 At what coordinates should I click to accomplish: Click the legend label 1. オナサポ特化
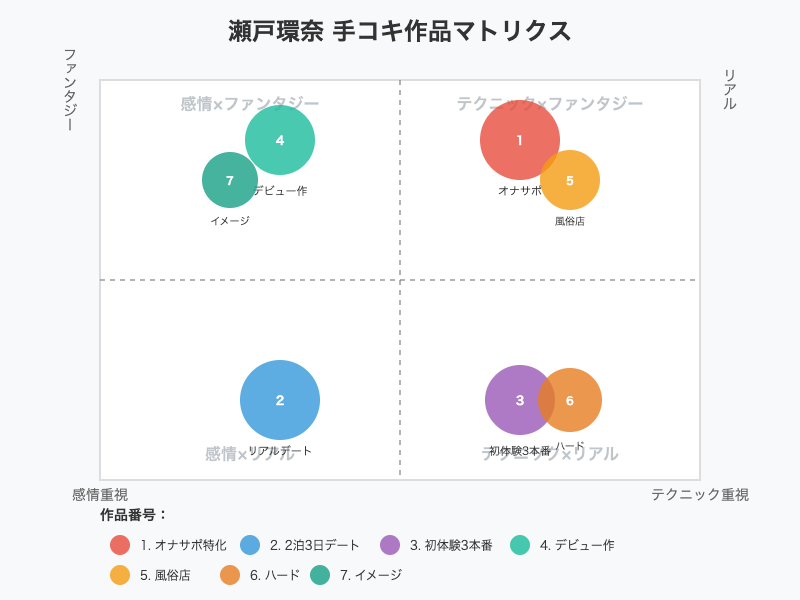[x=183, y=545]
